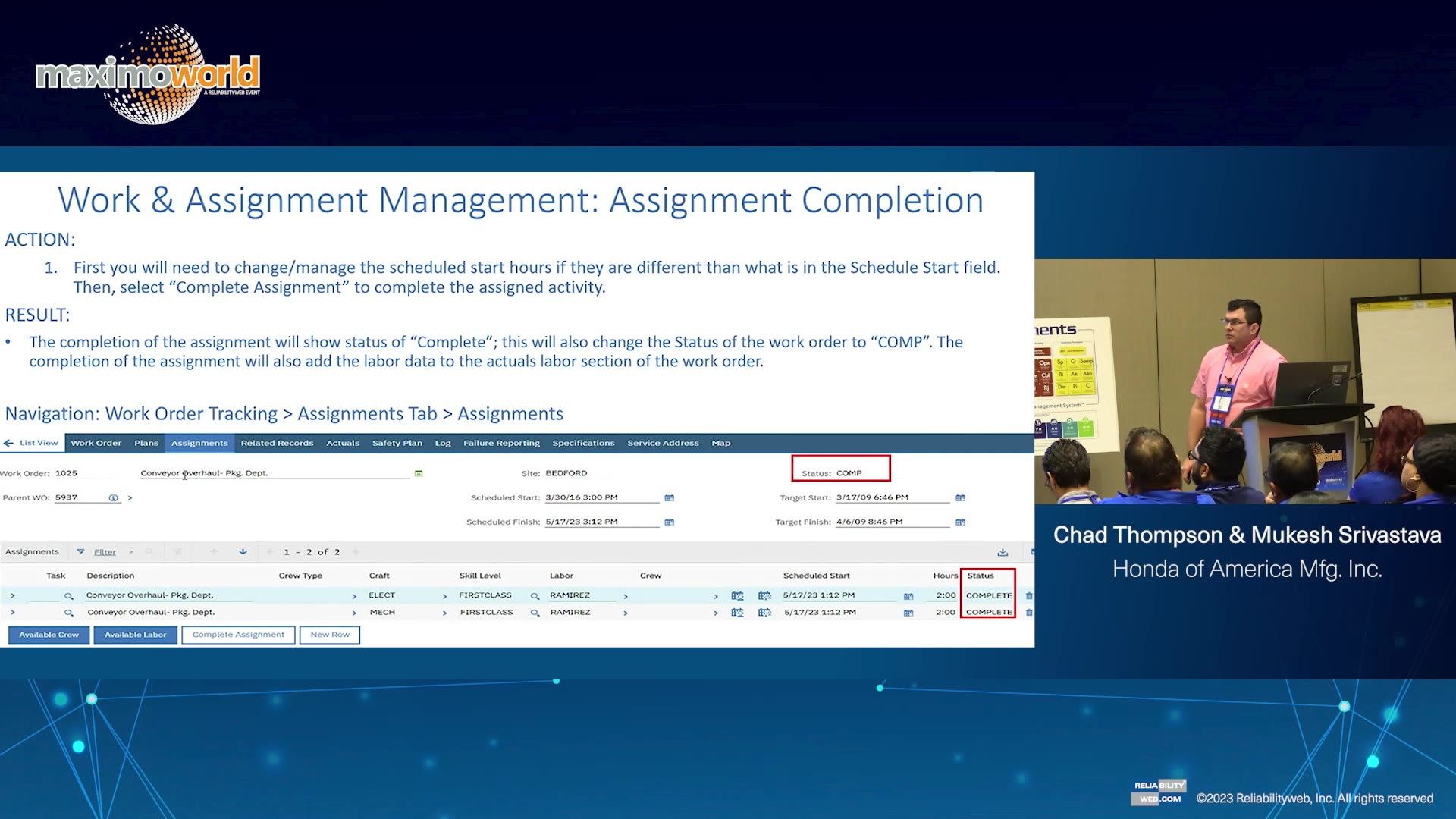
Task: Open the Failure Reporting tab
Action: tap(502, 443)
